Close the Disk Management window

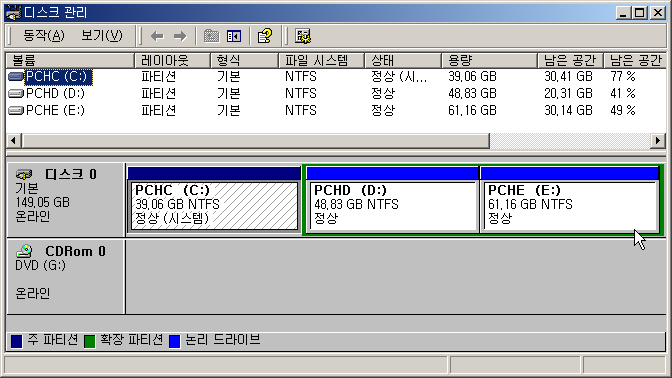657,13
